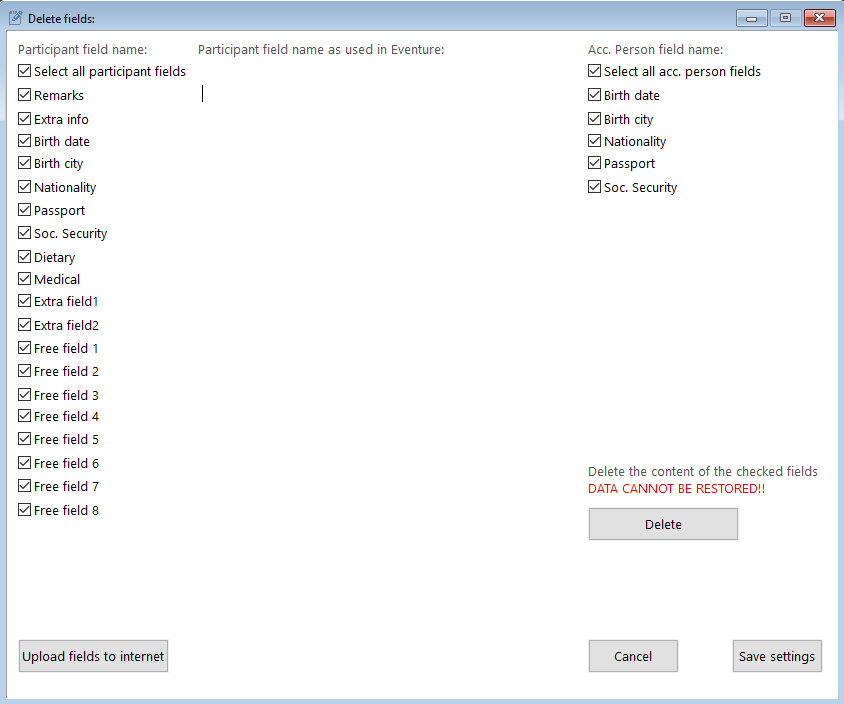Click the Save settings button
This screenshot has height=704, width=844.
[777, 656]
